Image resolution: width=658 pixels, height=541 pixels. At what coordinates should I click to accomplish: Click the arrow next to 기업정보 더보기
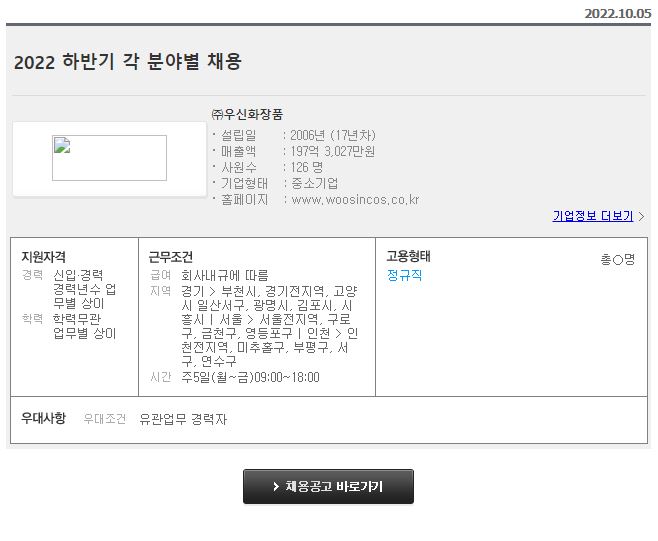641,217
